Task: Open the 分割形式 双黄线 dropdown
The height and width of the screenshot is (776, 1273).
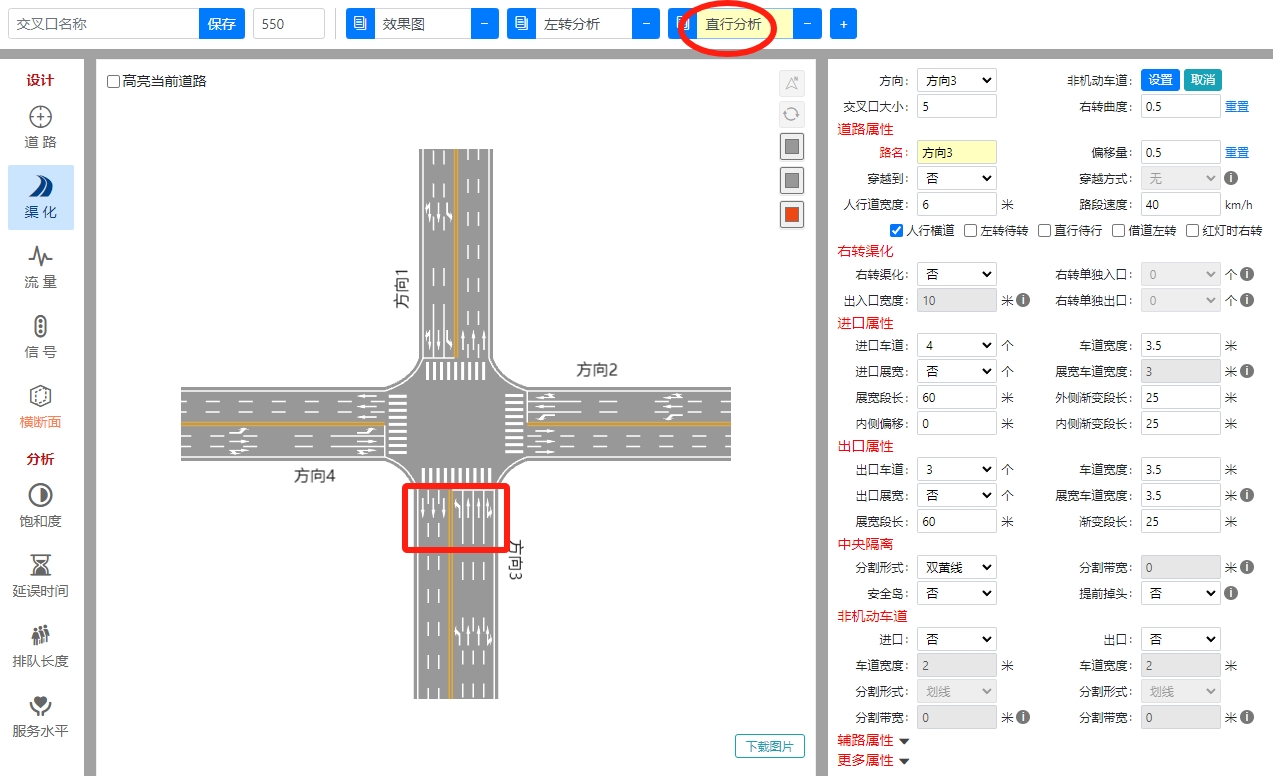Action: (x=956, y=567)
